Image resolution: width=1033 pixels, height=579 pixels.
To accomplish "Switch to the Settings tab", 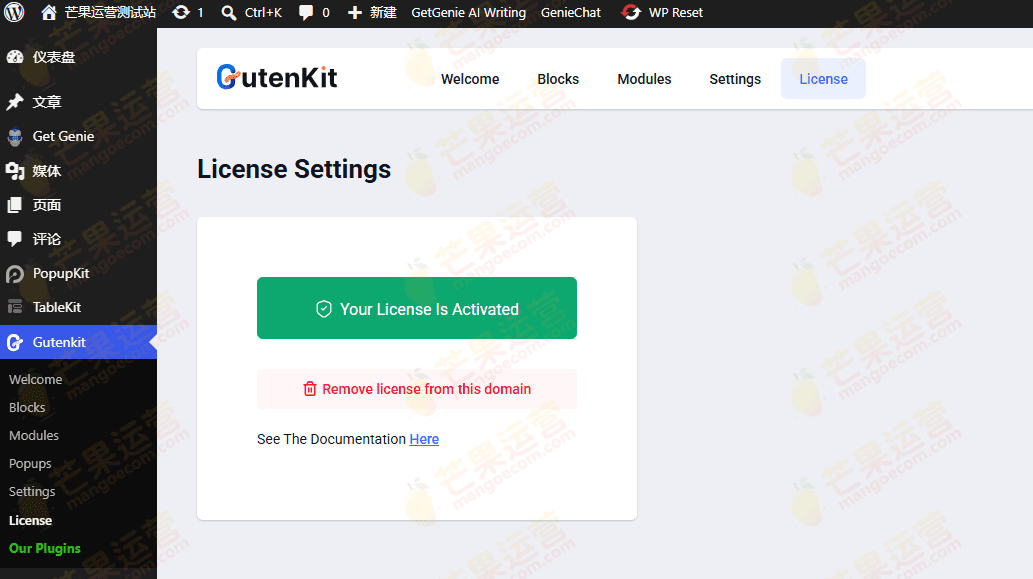I will tap(735, 79).
